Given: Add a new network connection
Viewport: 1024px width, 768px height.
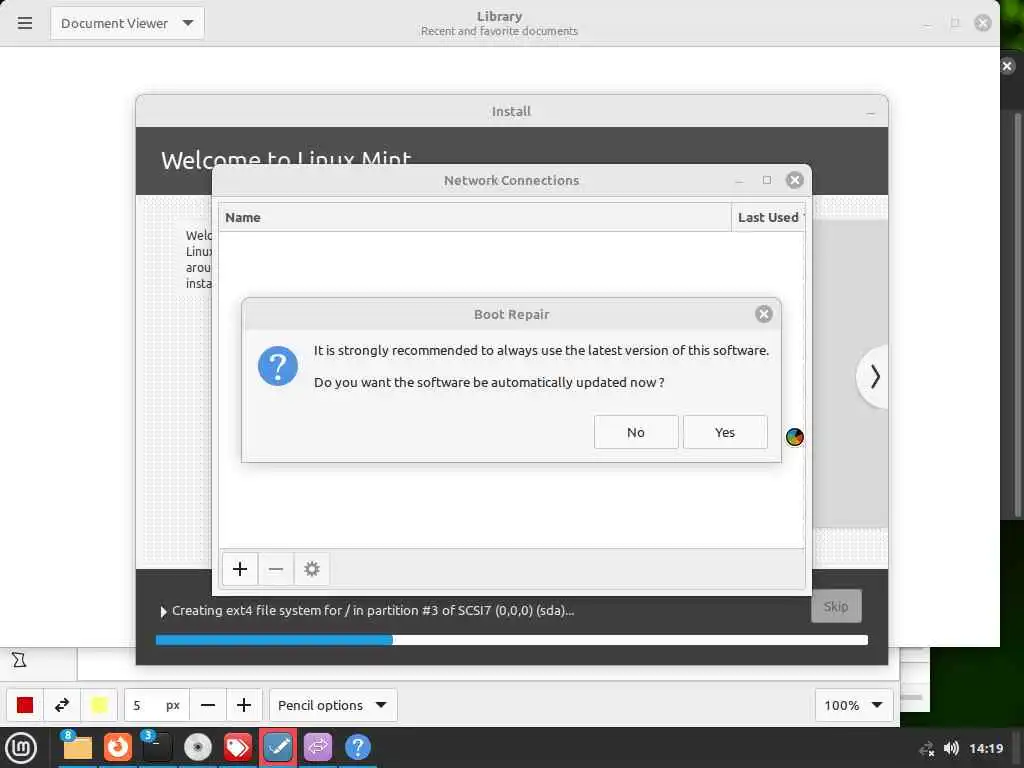Looking at the screenshot, I should click(240, 569).
